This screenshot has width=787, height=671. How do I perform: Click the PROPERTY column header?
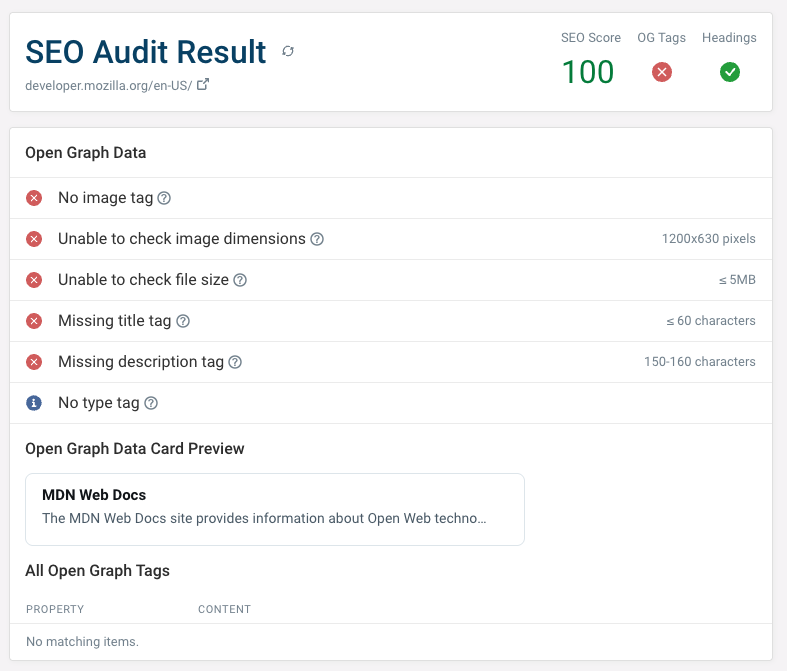tap(55, 609)
